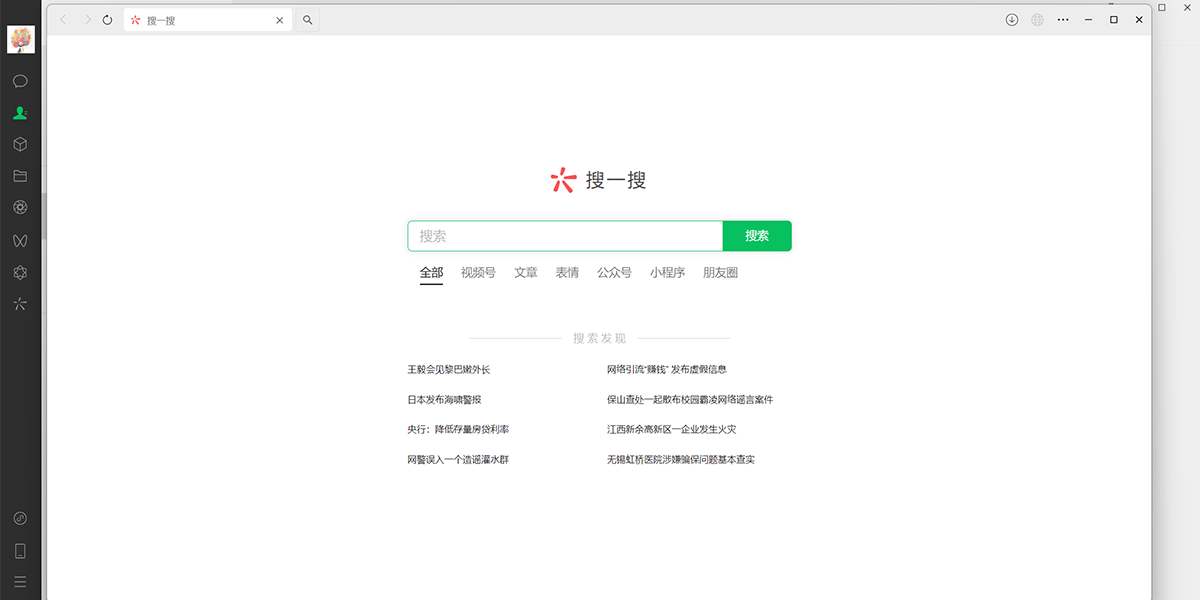
Task: Select the 搜一搜 sparkle icon in the sidebar
Action: [20, 304]
